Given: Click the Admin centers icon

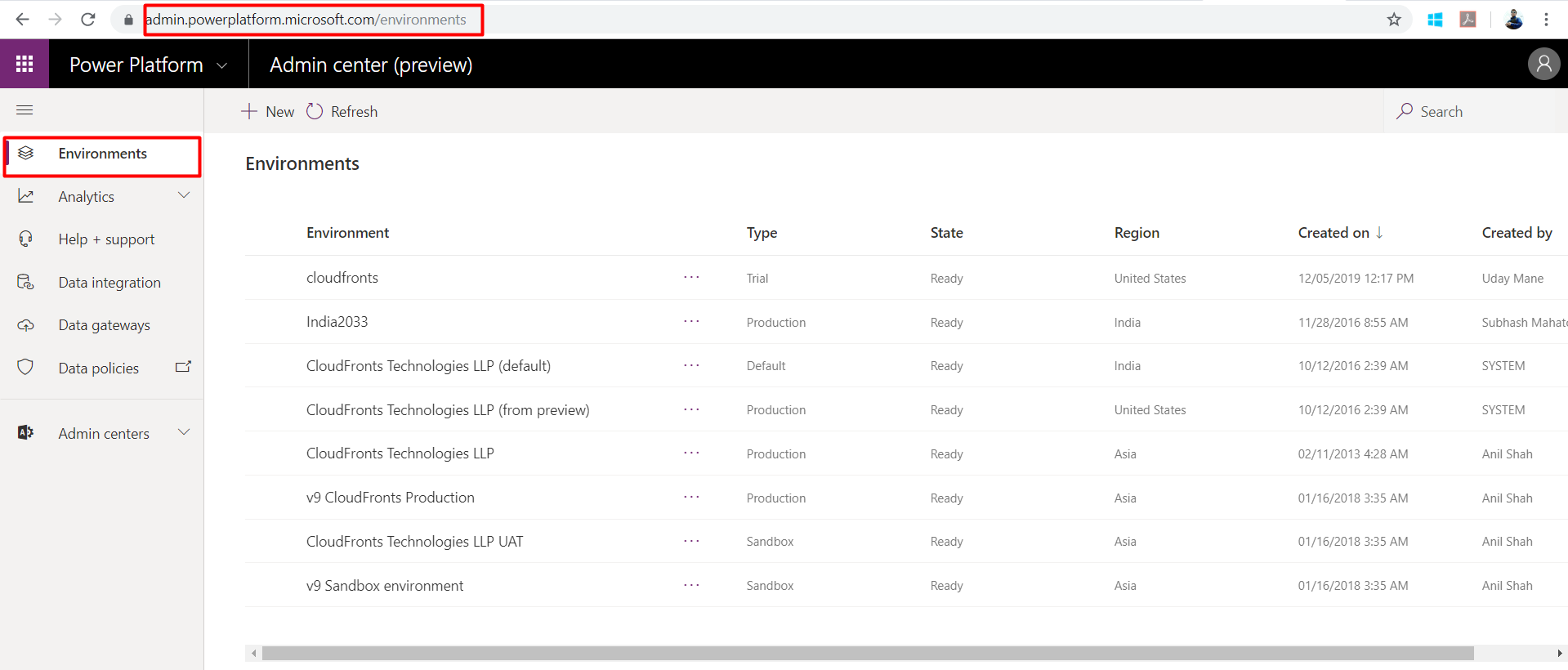Looking at the screenshot, I should point(25,432).
